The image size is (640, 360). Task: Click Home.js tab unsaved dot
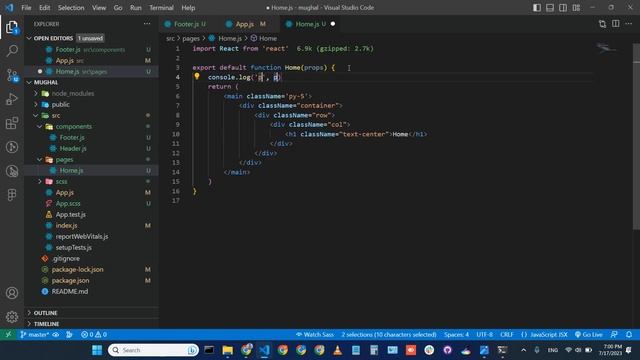(333, 24)
